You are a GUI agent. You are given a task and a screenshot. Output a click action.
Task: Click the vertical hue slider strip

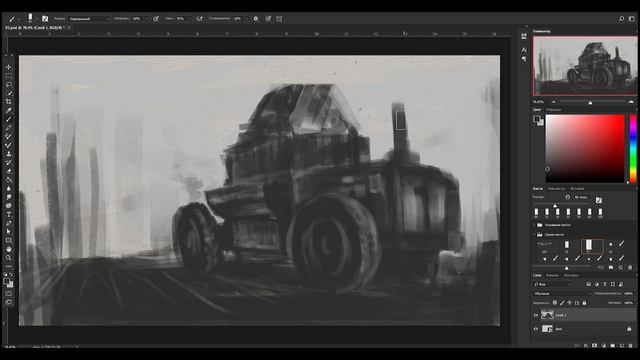point(633,148)
